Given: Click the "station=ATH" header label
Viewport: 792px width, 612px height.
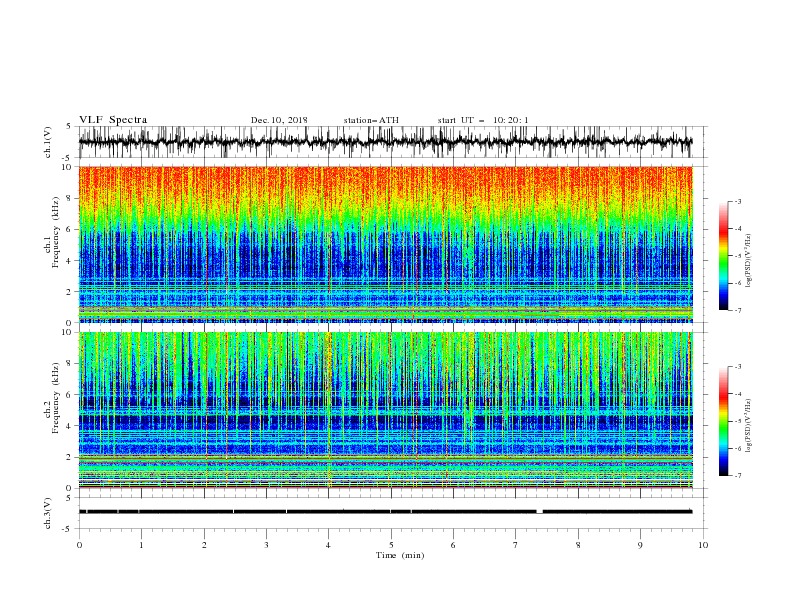Looking at the screenshot, I should click(371, 120).
